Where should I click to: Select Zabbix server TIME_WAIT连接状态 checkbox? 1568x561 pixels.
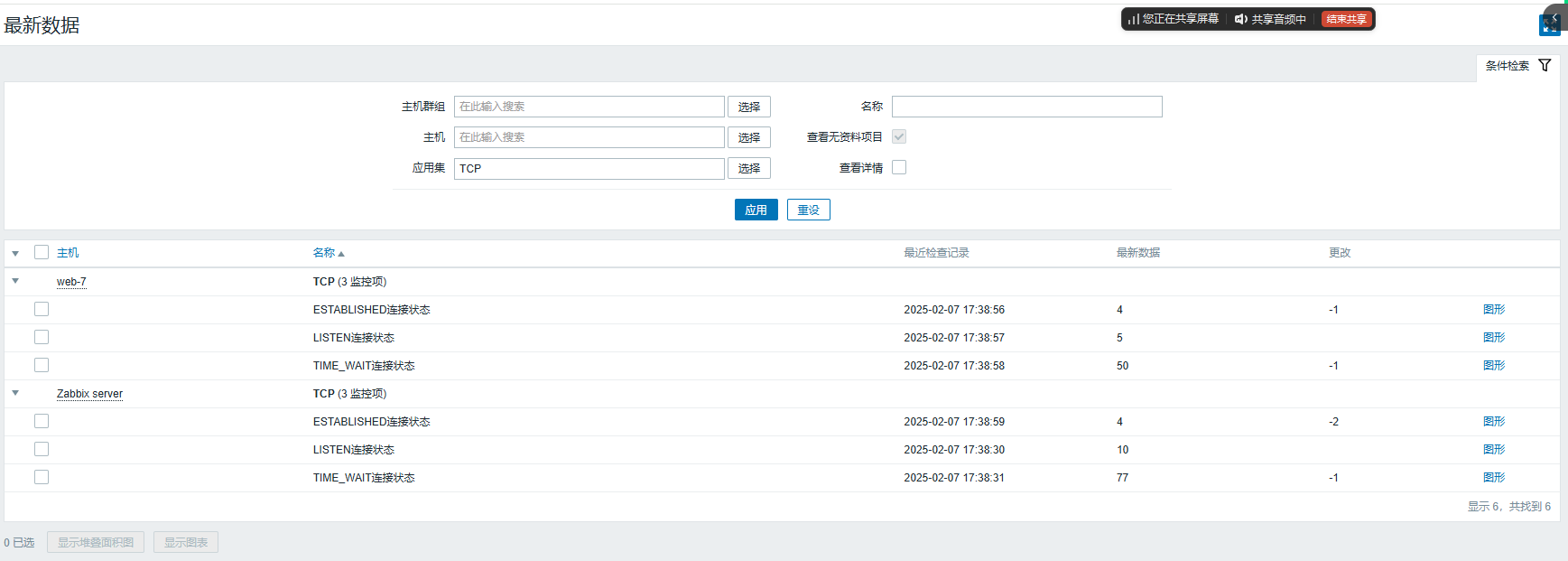click(x=42, y=477)
